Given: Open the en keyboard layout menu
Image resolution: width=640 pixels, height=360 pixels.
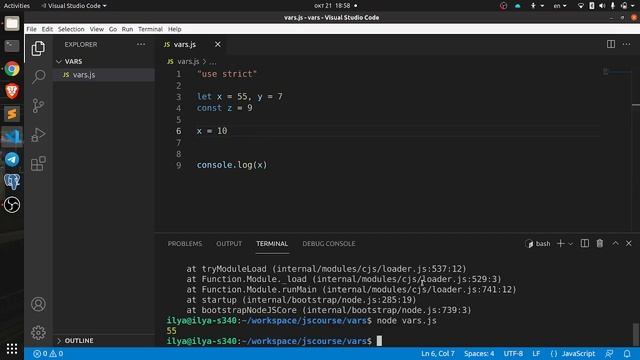Looking at the screenshot, I should click(x=560, y=6).
